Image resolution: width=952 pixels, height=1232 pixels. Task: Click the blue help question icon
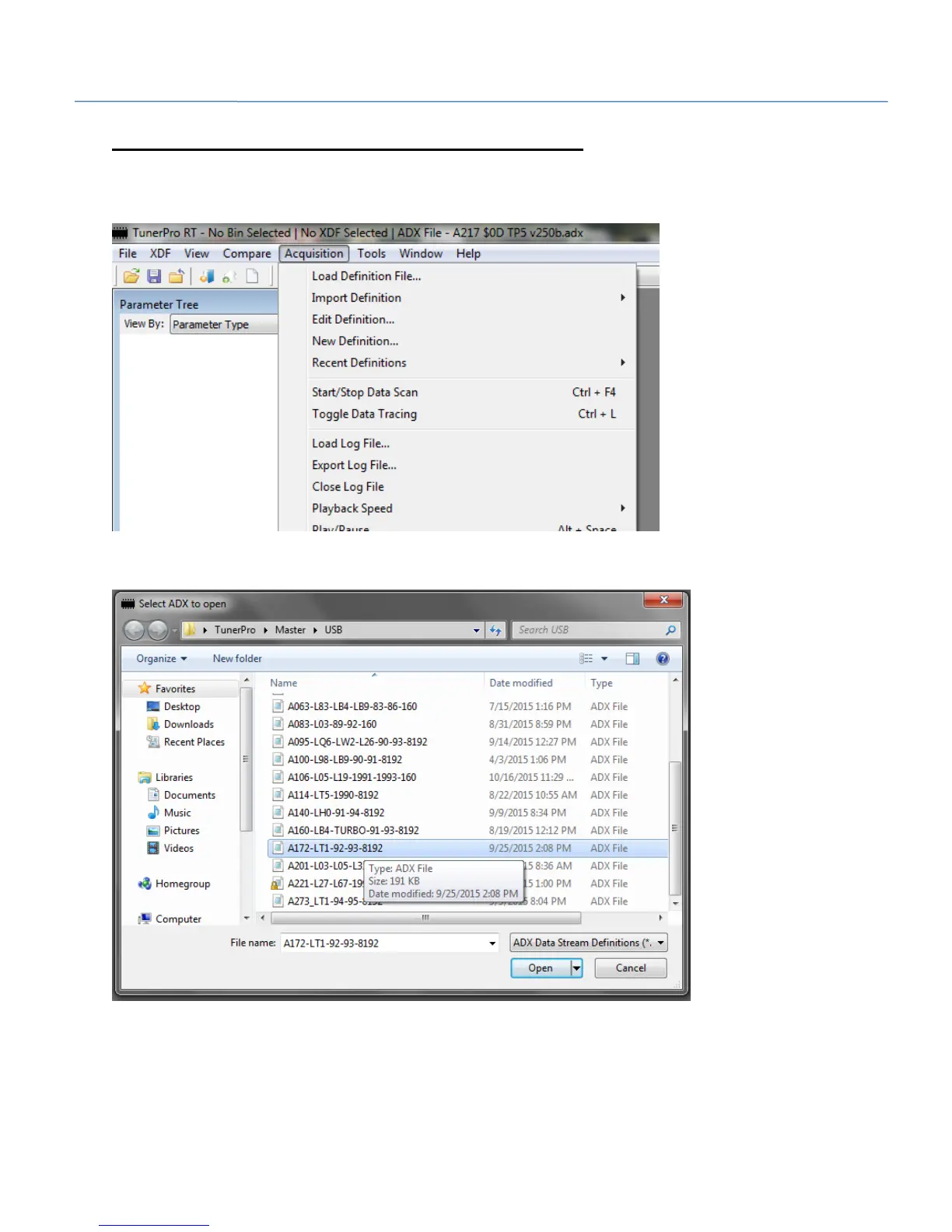pos(663,659)
